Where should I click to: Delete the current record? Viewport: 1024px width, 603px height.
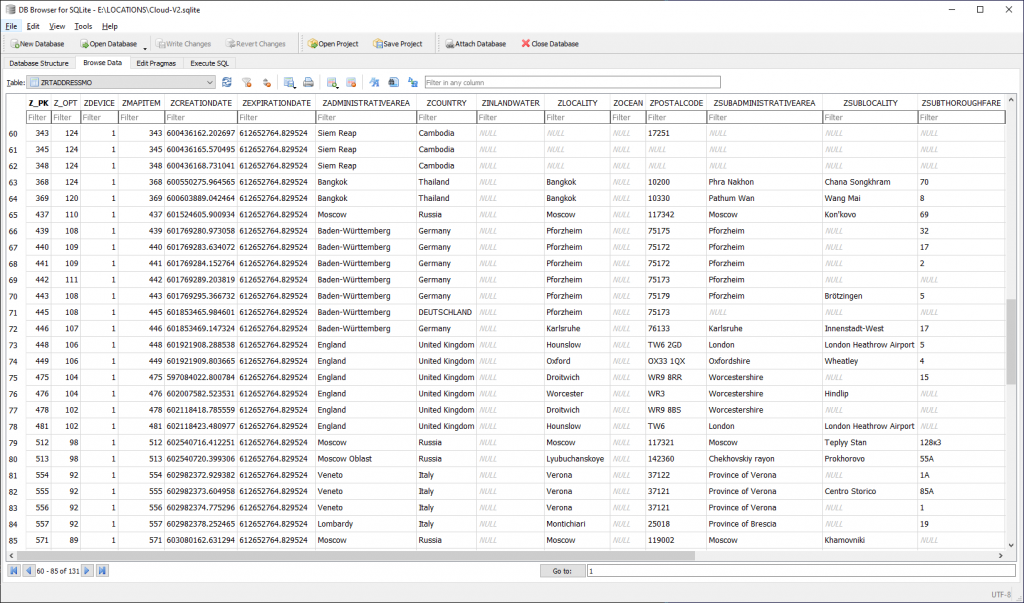[x=349, y=83]
